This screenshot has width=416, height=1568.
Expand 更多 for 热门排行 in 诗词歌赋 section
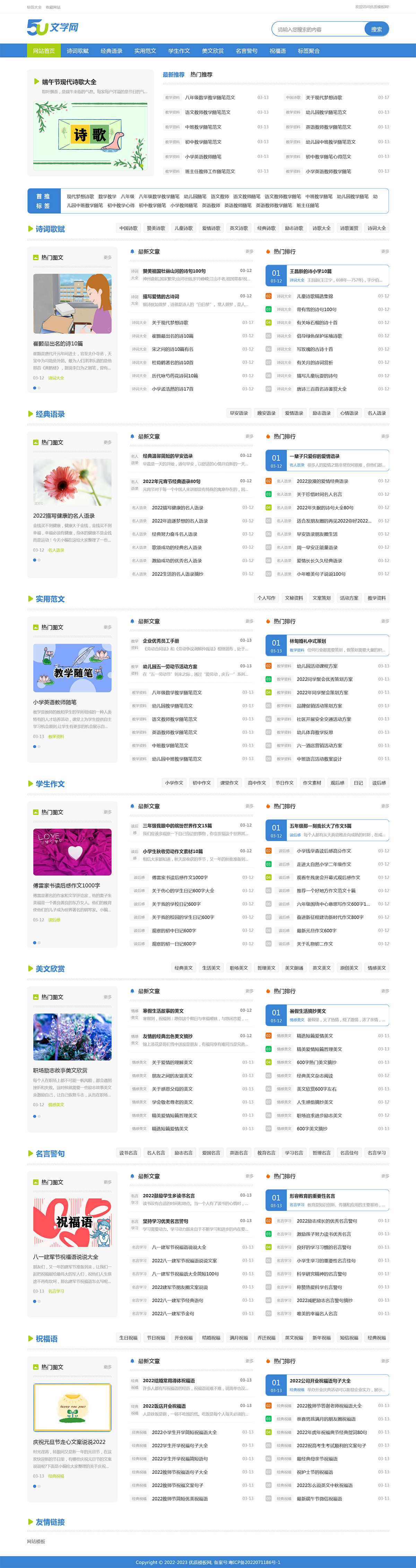pos(384,251)
